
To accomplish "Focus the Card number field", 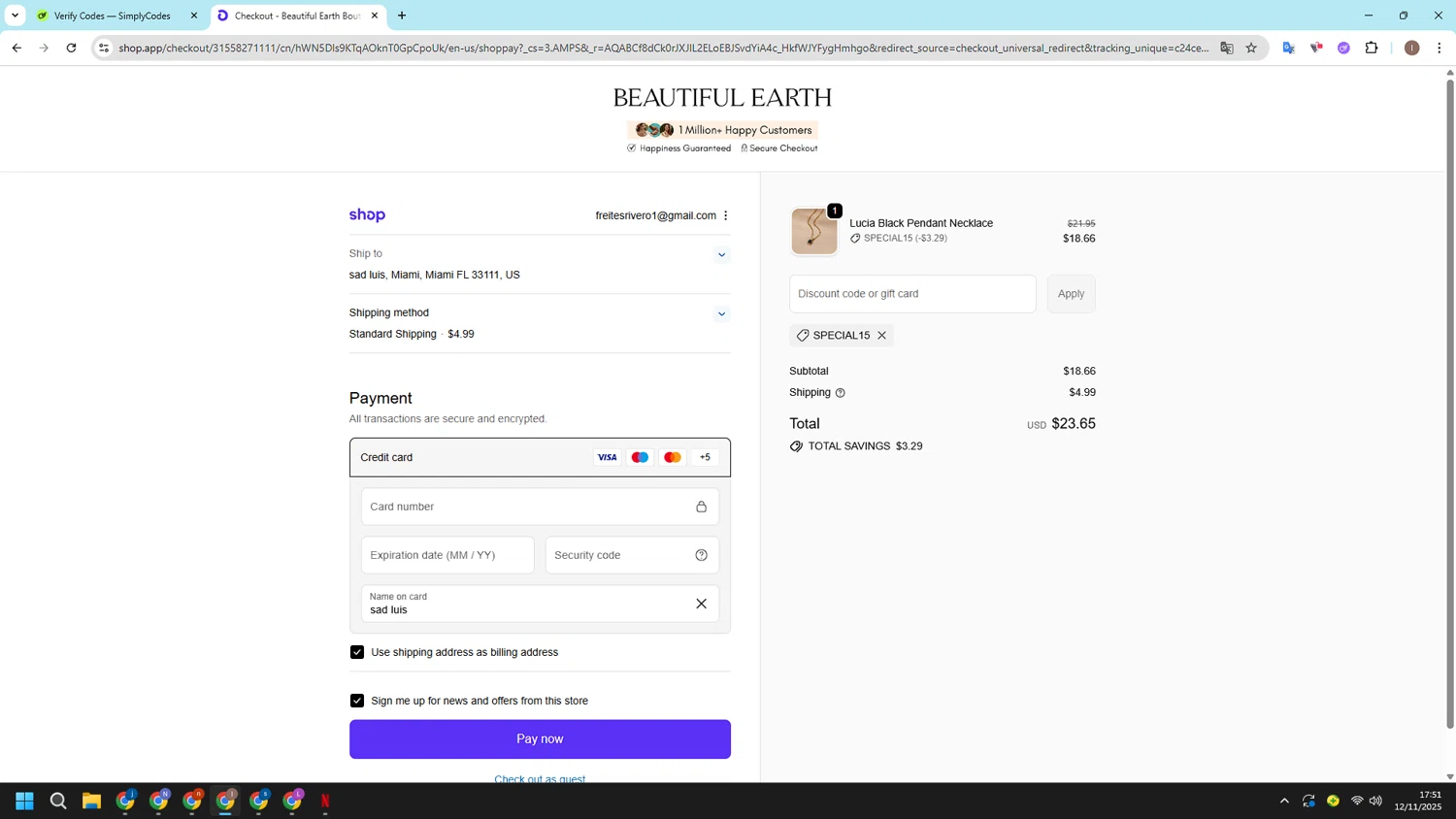I will click(x=540, y=507).
